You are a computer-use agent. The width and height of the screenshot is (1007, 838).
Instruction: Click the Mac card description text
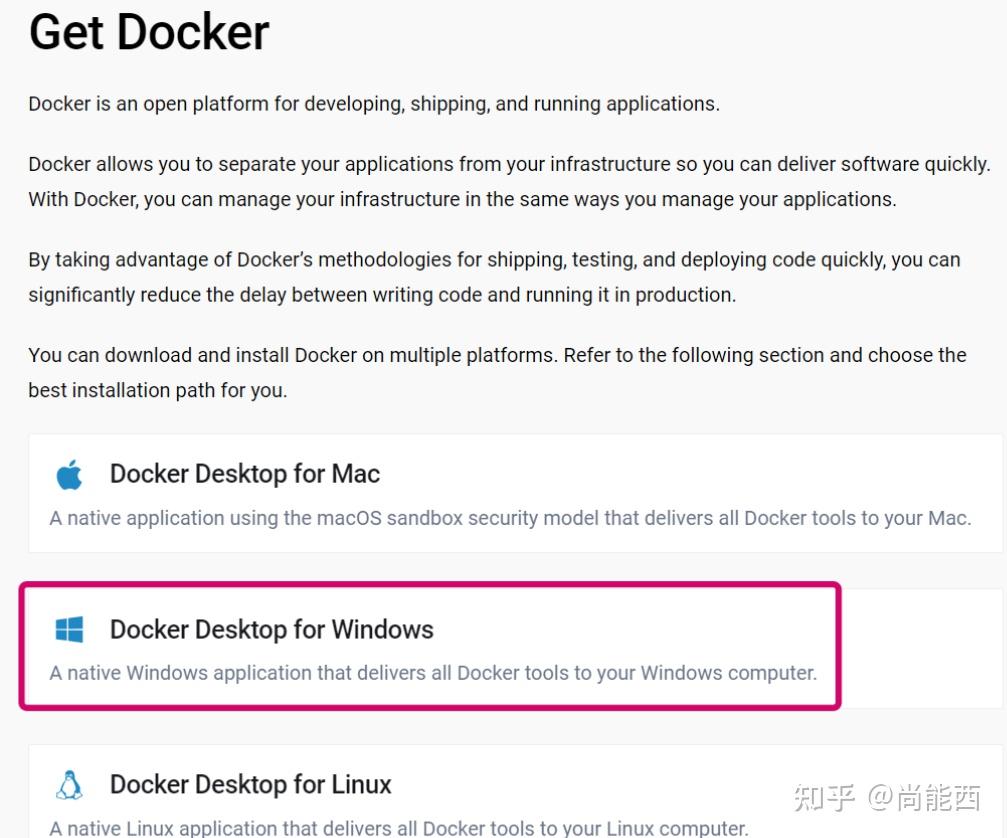click(510, 518)
